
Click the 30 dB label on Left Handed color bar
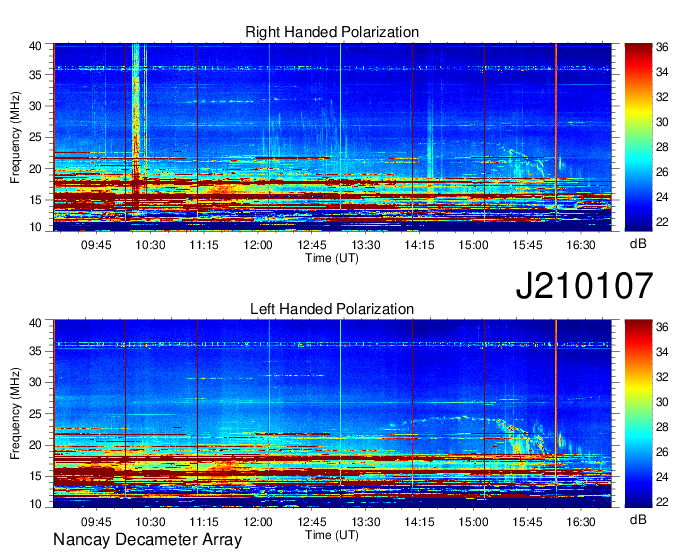click(x=662, y=402)
